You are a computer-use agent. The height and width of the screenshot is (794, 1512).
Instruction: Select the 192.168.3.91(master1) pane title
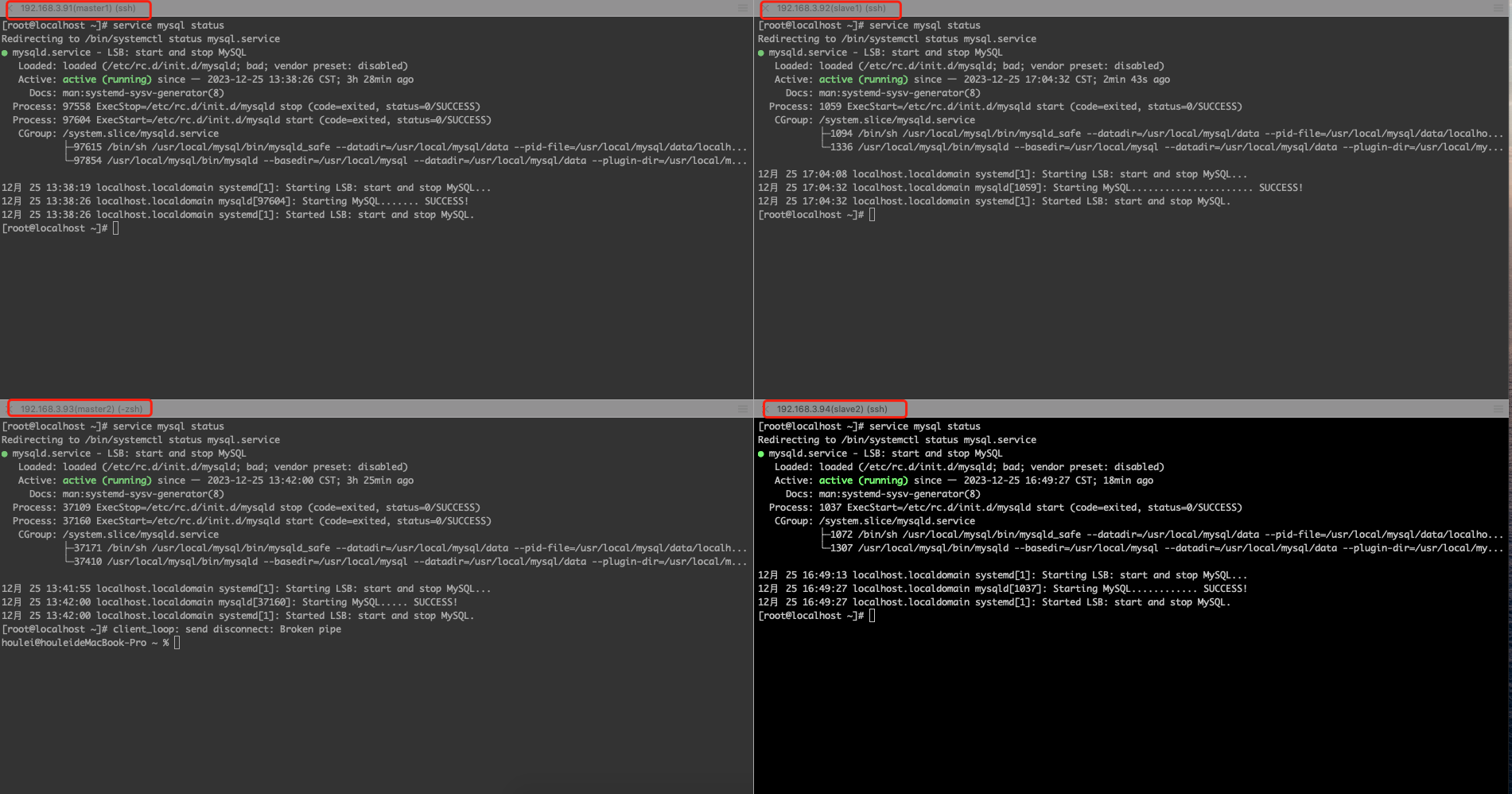[78, 9]
